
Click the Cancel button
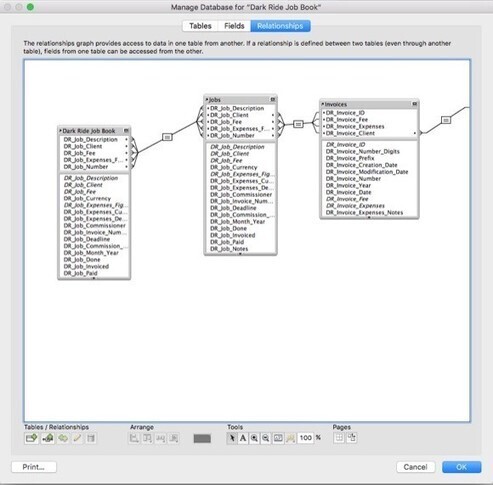pyautogui.click(x=415, y=467)
